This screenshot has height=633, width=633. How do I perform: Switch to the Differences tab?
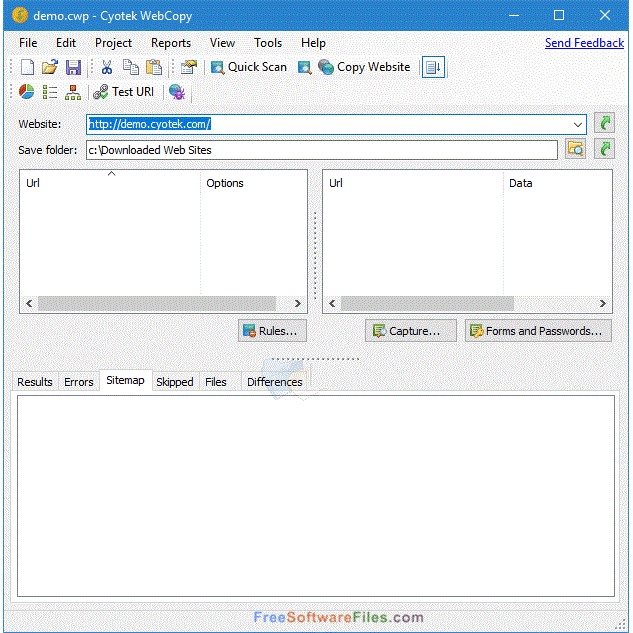[275, 381]
